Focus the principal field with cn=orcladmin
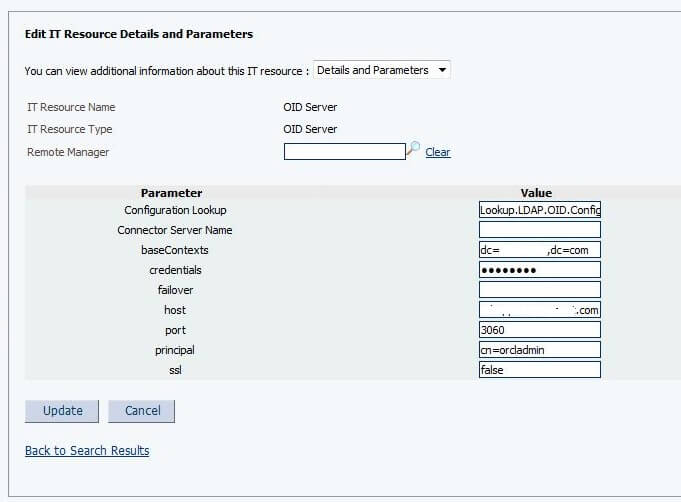681x502 pixels. pyautogui.click(x=540, y=350)
